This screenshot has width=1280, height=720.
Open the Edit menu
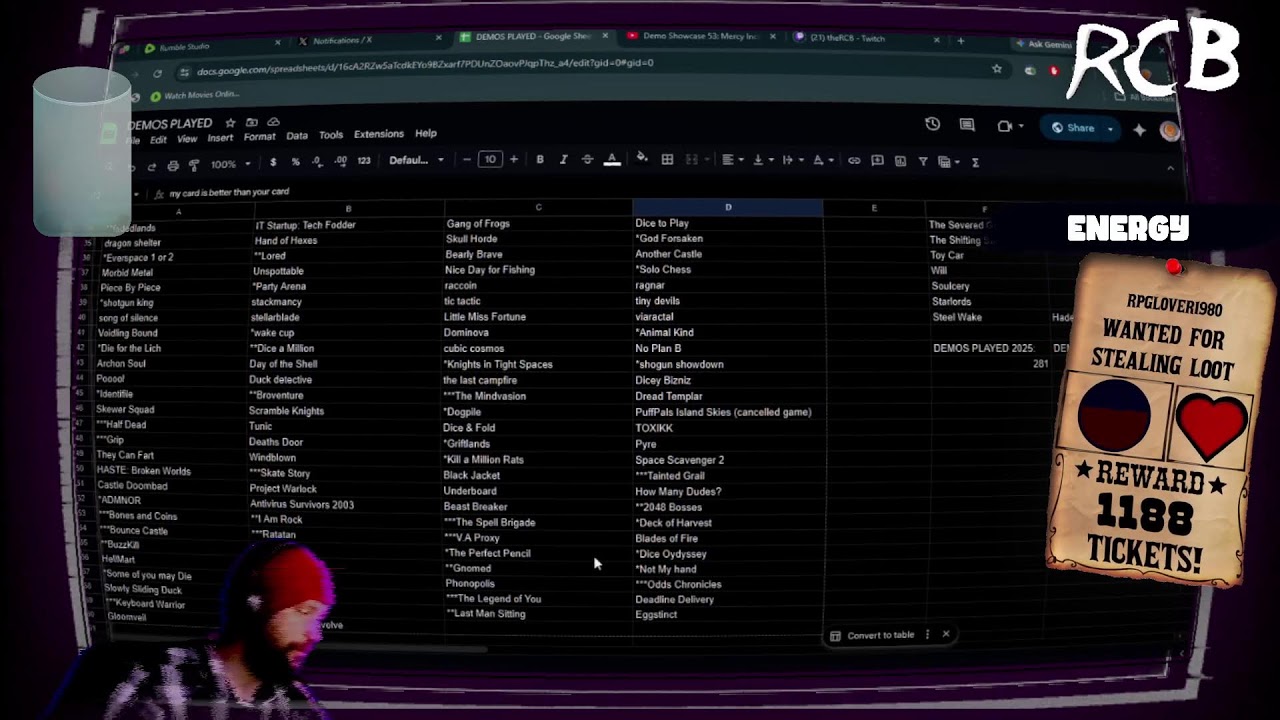point(158,140)
